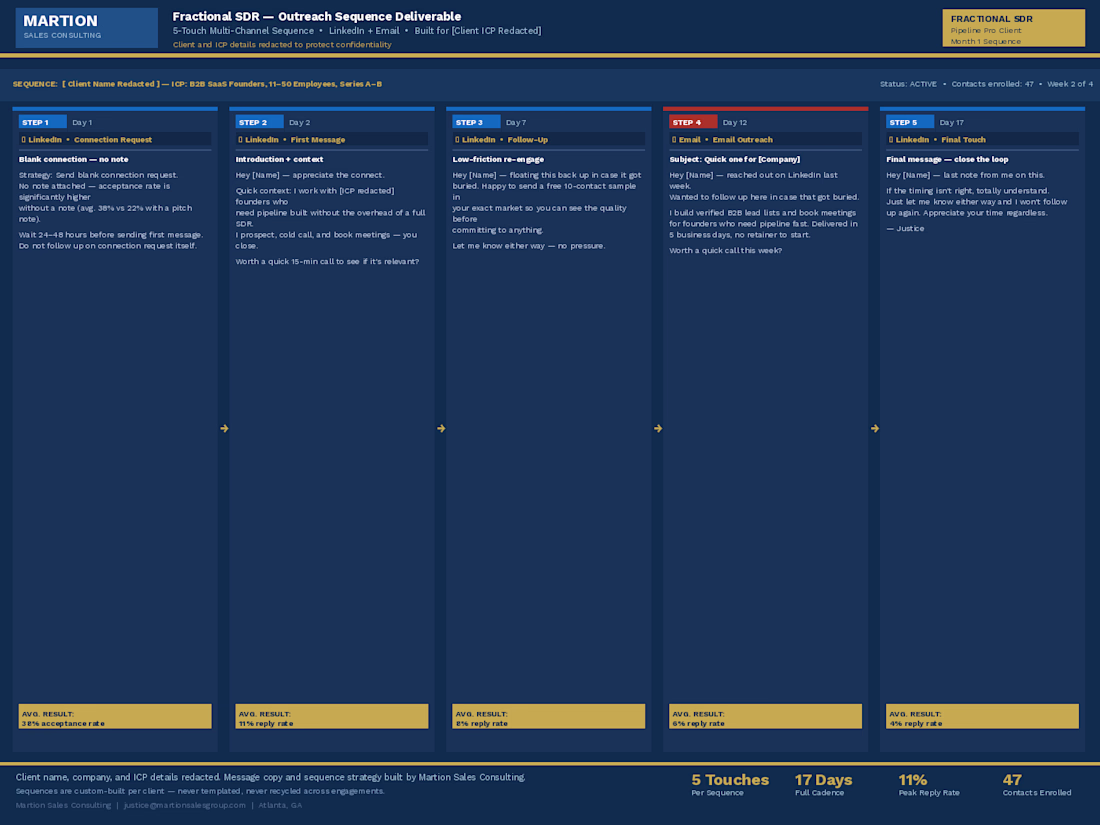Select the blue STEP 5 badge
1100x825 pixels.
[909, 122]
